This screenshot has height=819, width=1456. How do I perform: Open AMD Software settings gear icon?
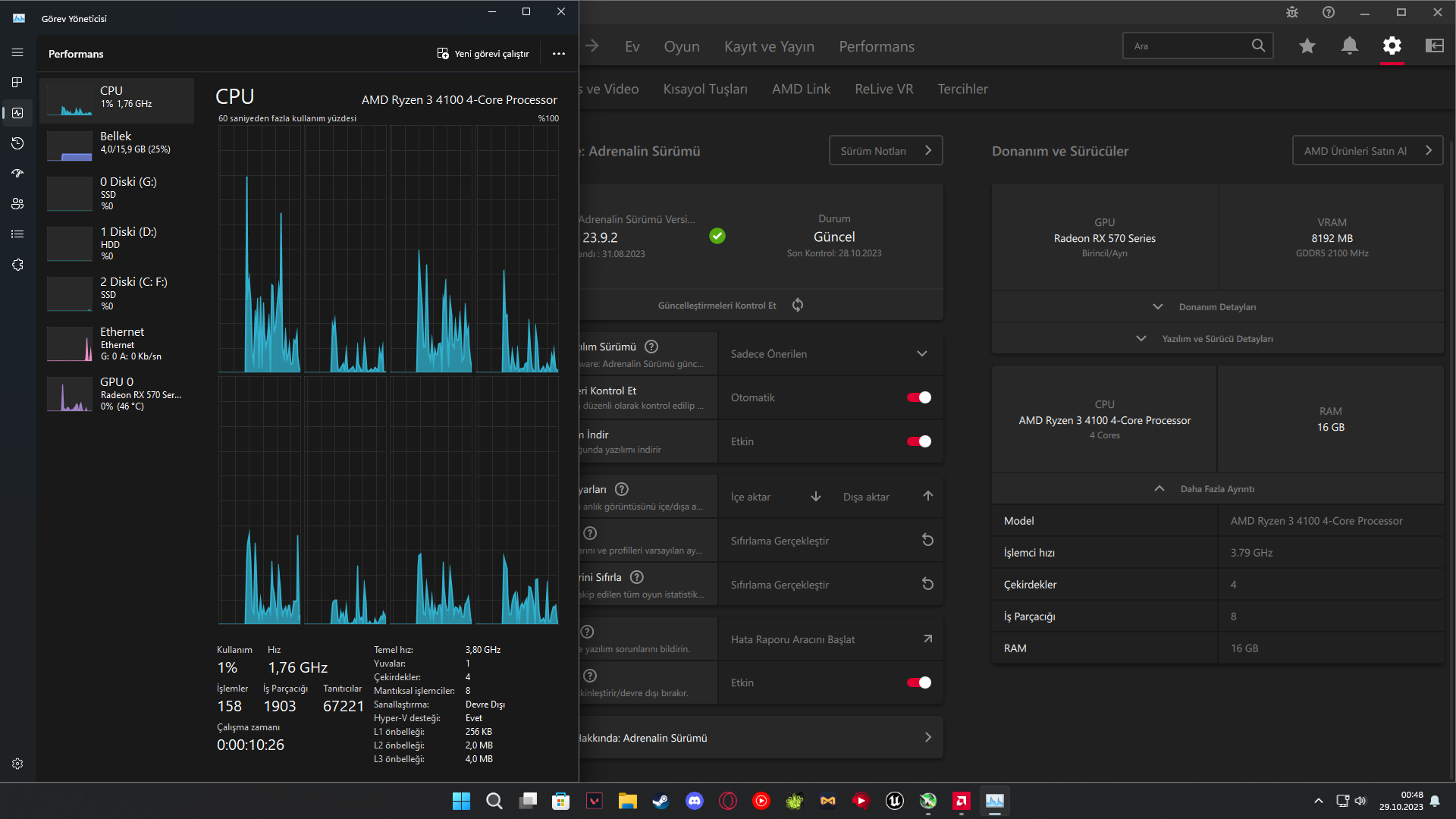point(1392,46)
